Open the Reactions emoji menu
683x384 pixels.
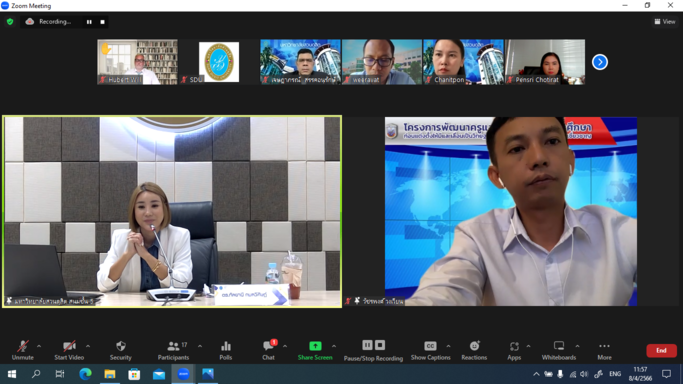(474, 350)
